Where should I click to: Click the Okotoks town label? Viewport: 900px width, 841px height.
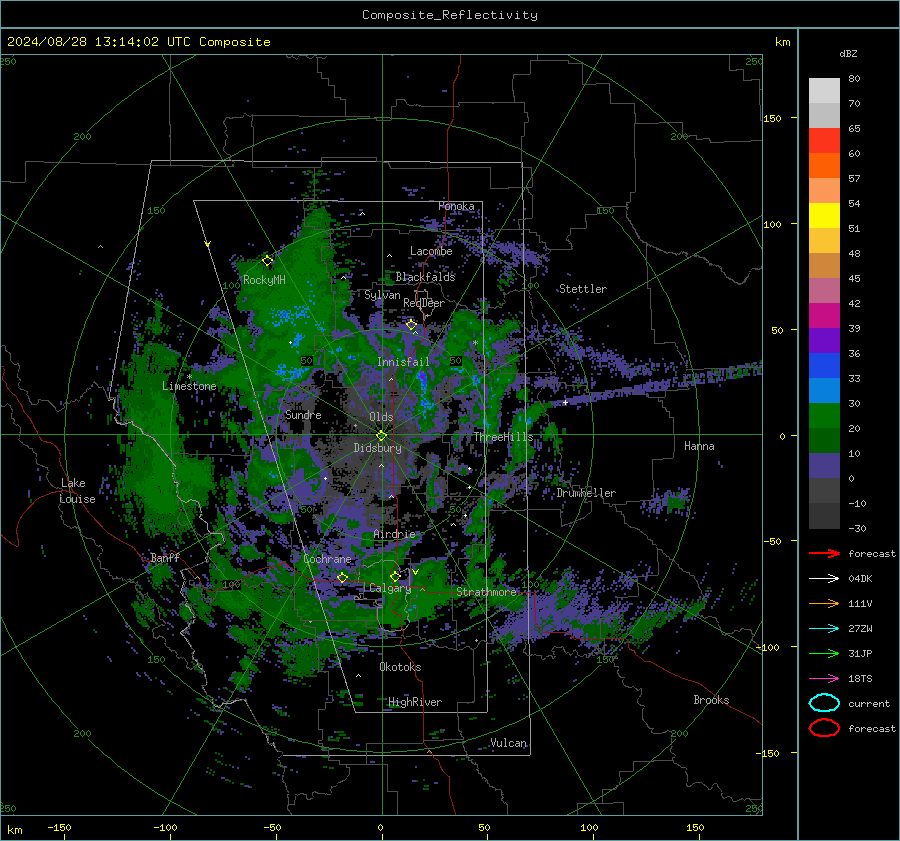(x=400, y=667)
